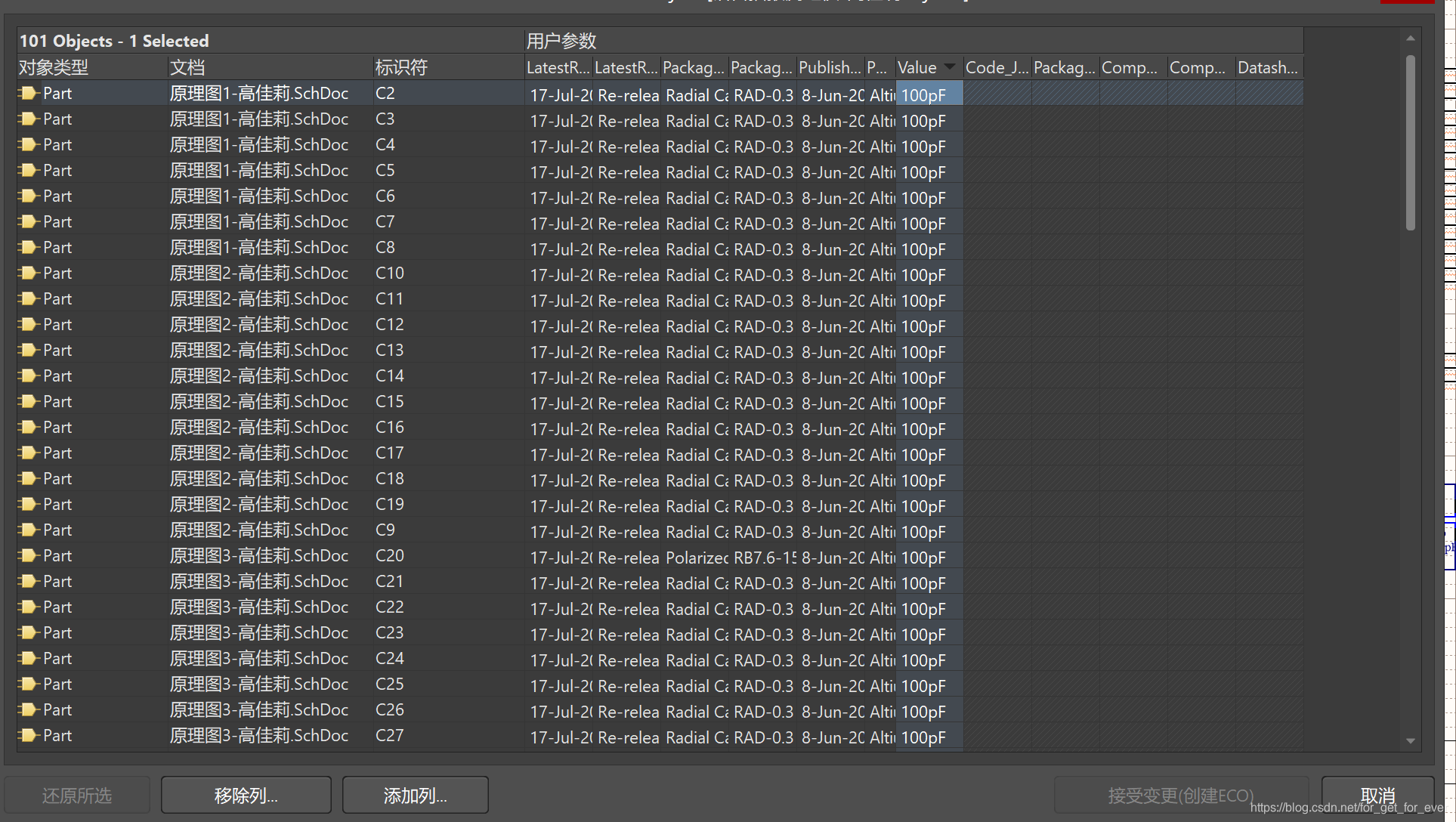Image resolution: width=1456 pixels, height=822 pixels.
Task: Click the 移除列... button
Action: 246,796
